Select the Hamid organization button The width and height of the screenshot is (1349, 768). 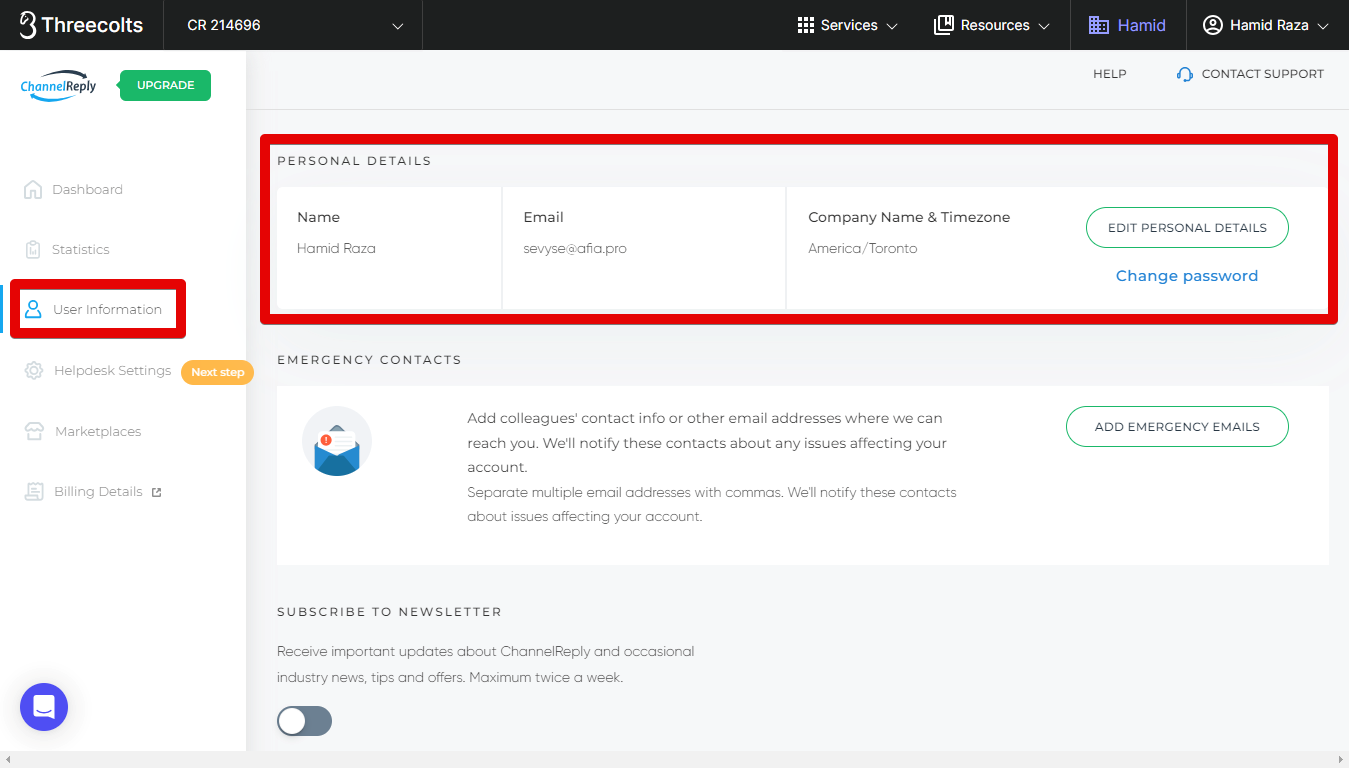(1128, 25)
